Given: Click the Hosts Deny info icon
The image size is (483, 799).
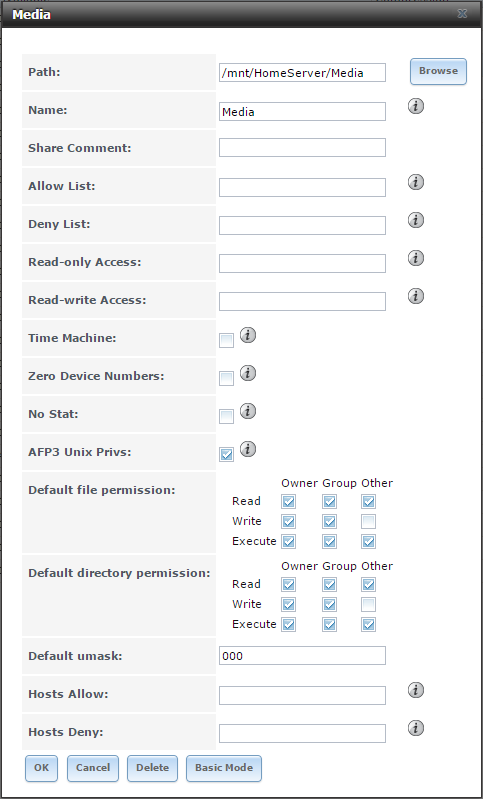Looking at the screenshot, I should pos(416,728).
